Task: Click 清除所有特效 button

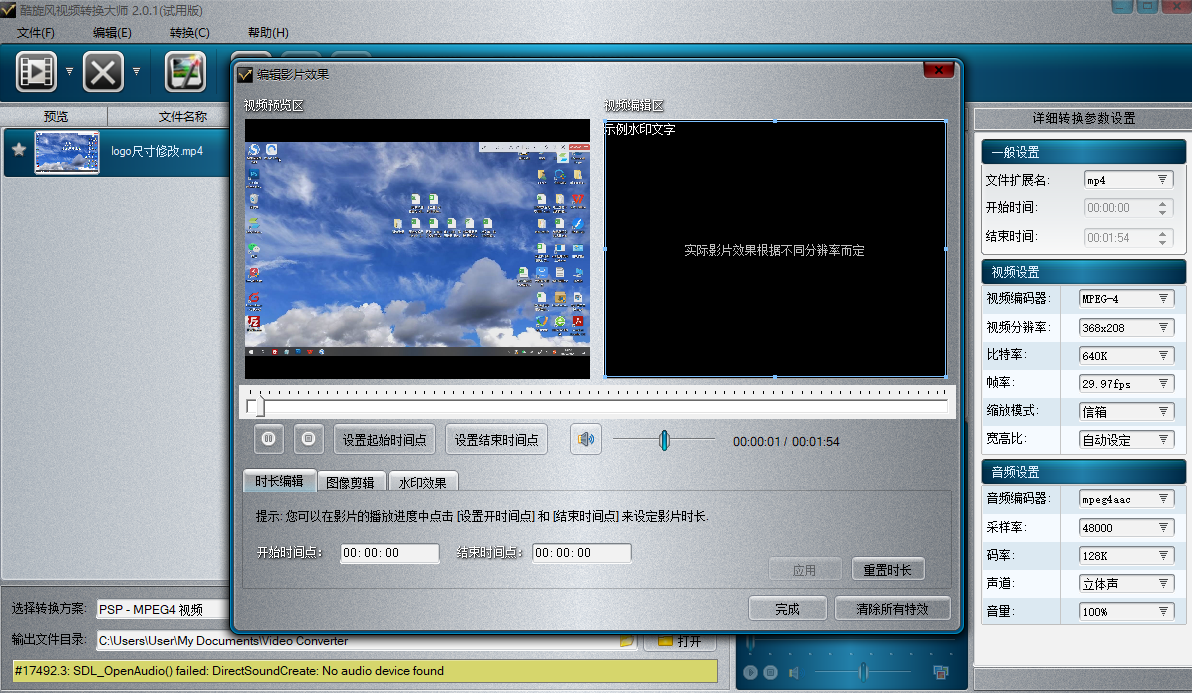Action: [x=892, y=609]
